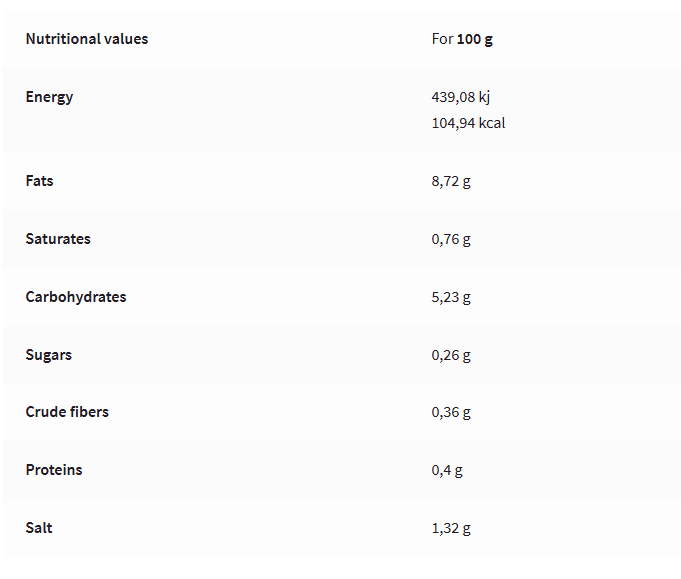Viewport: 681px width, 579px height.
Task: Click the 5,23 g carbohydrates value
Action: click(x=451, y=297)
